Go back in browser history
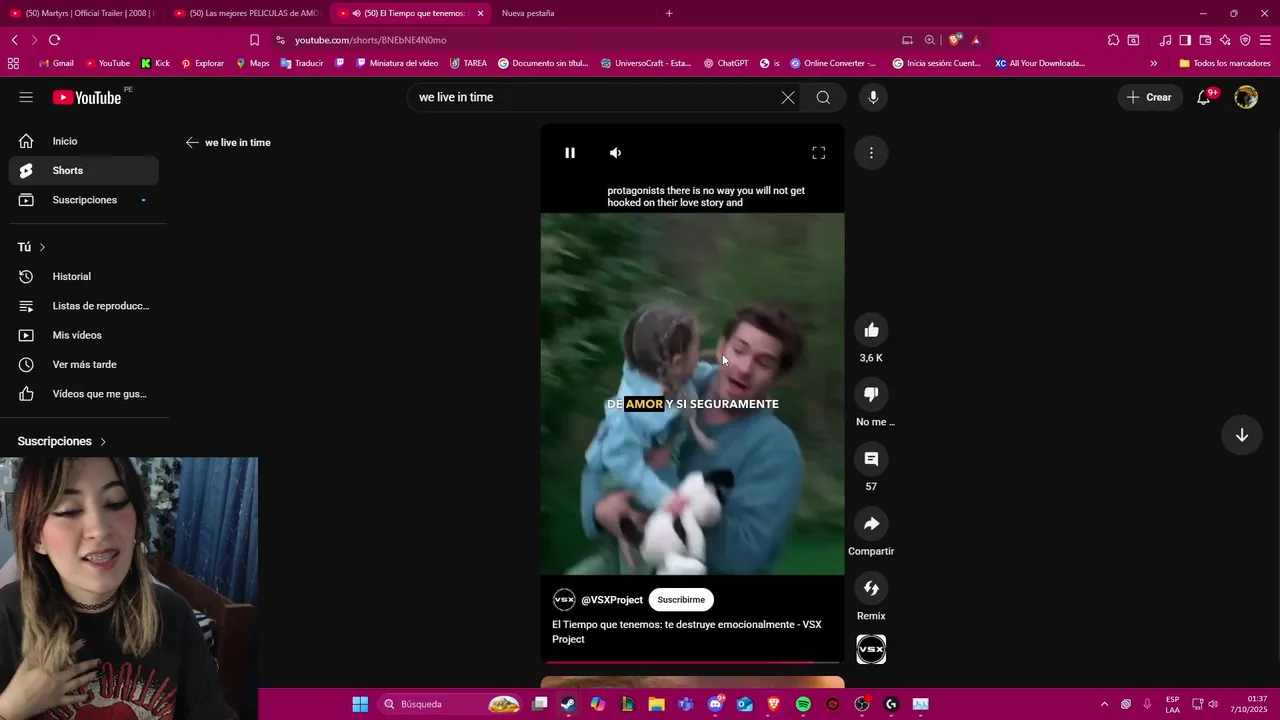This screenshot has height=720, width=1280. coord(14,40)
